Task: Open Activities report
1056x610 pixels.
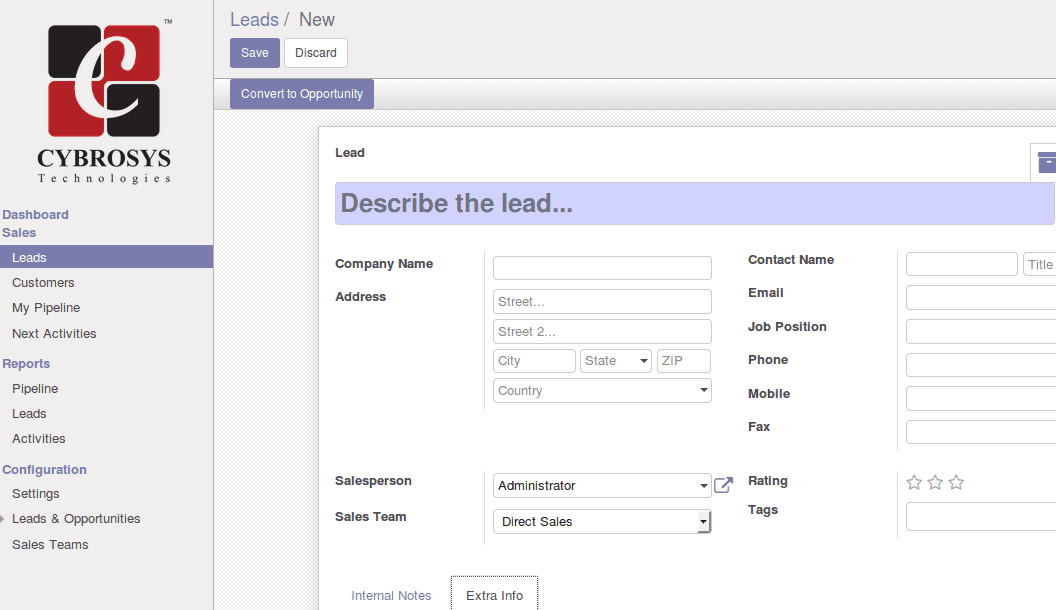Action: pos(38,438)
